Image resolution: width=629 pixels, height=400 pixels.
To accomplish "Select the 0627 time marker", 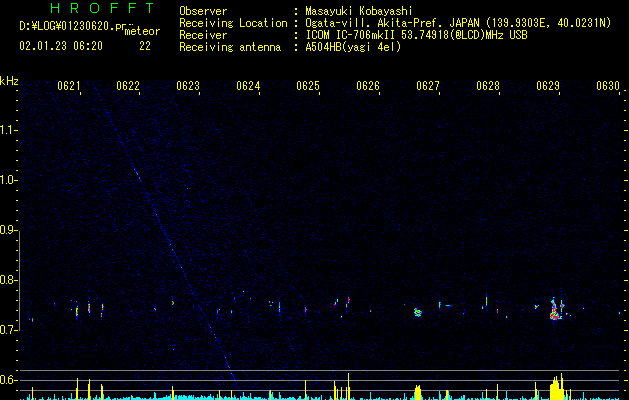I will (428, 86).
